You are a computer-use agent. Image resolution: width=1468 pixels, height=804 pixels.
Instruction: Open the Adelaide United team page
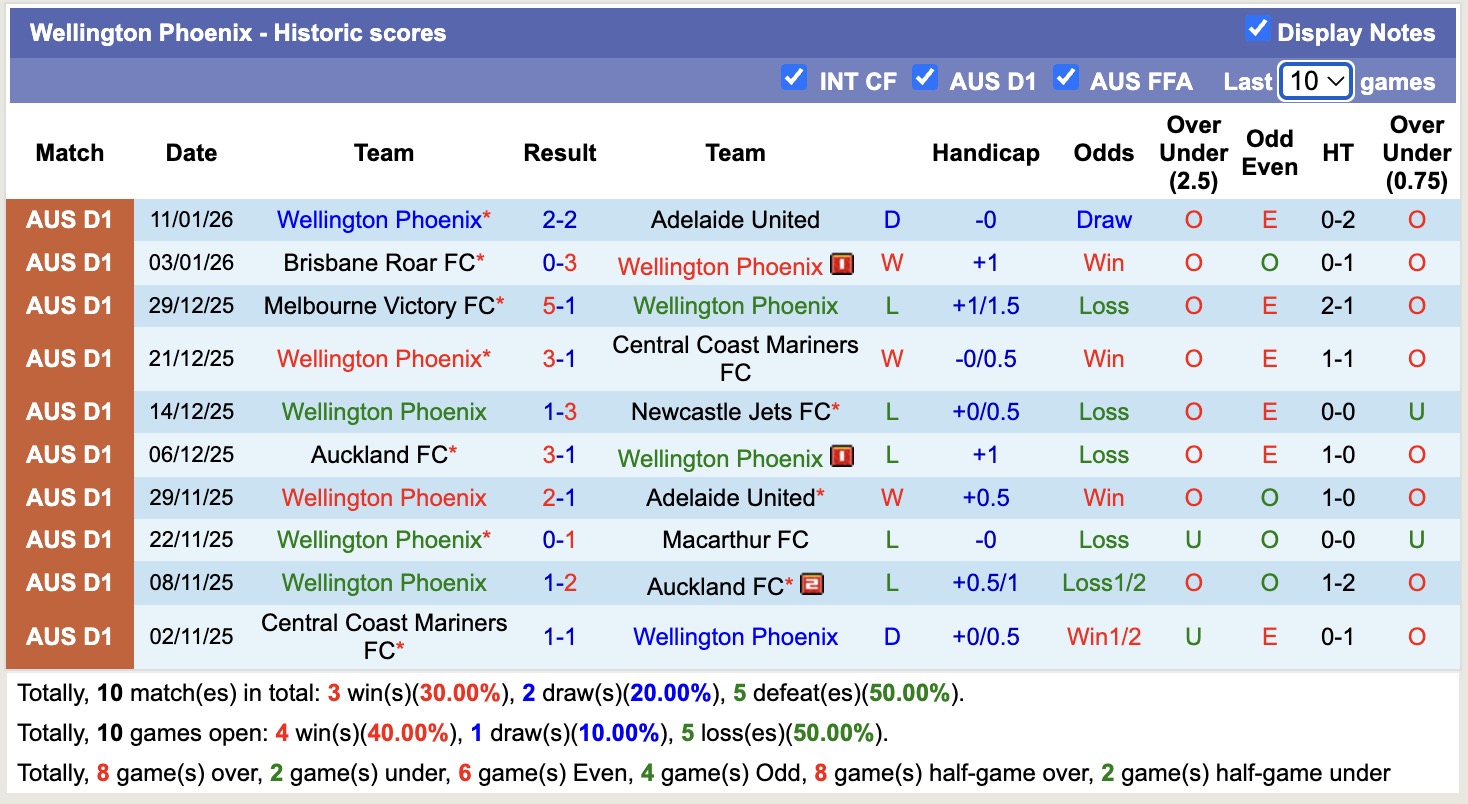(x=735, y=219)
